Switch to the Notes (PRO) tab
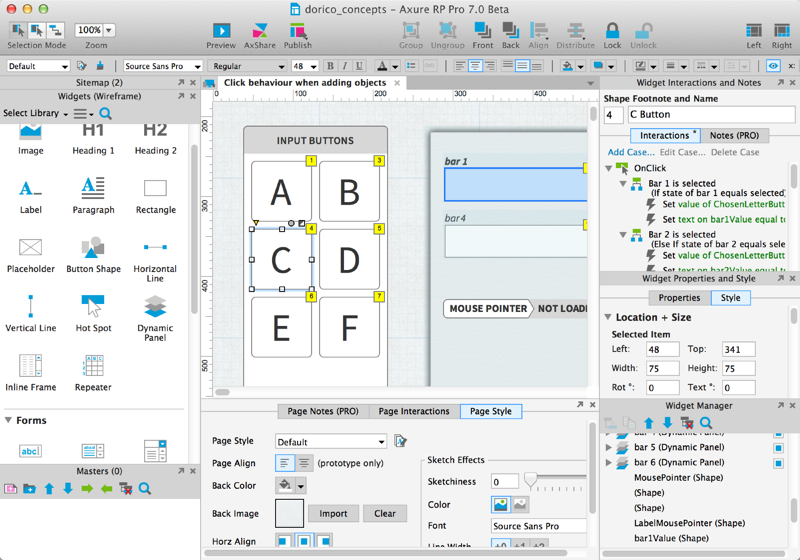This screenshot has height=560, width=800. 734,135
